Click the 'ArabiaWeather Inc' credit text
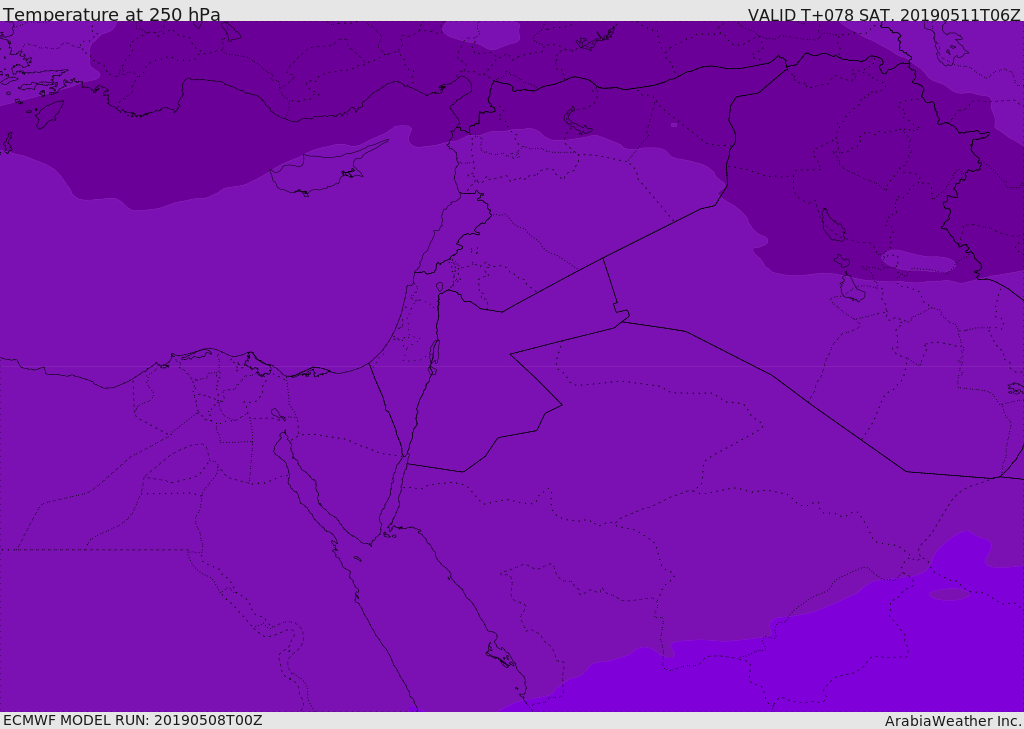The width and height of the screenshot is (1024, 729). tap(953, 721)
